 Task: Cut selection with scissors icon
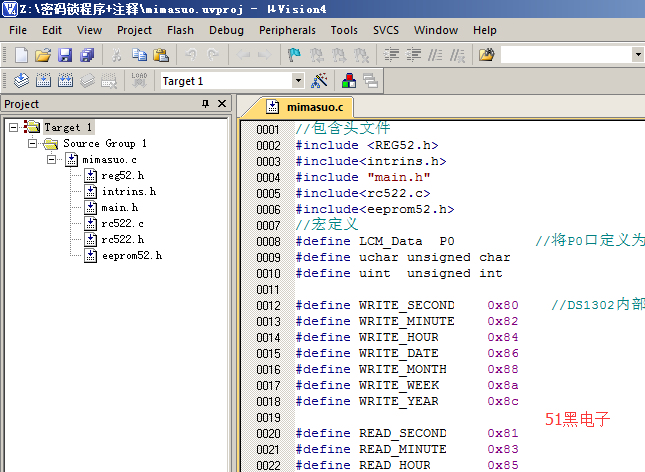pos(117,55)
